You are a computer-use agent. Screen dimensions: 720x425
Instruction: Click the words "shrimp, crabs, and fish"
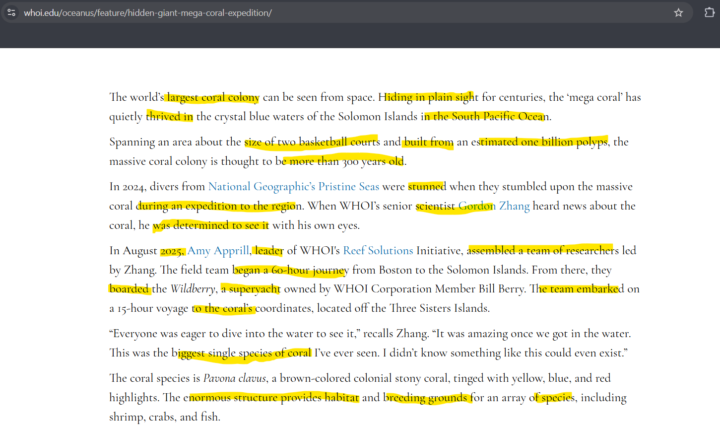click(x=164, y=417)
